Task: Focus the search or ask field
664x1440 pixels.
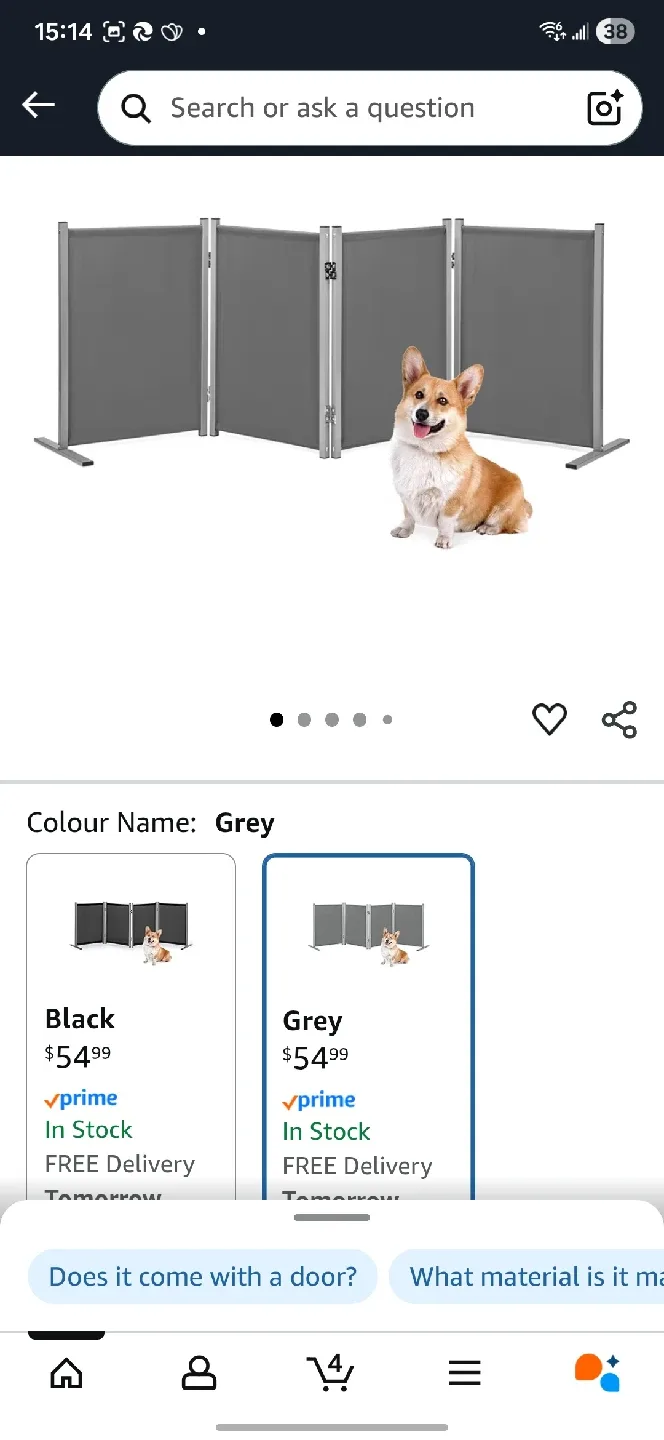Action: click(370, 108)
